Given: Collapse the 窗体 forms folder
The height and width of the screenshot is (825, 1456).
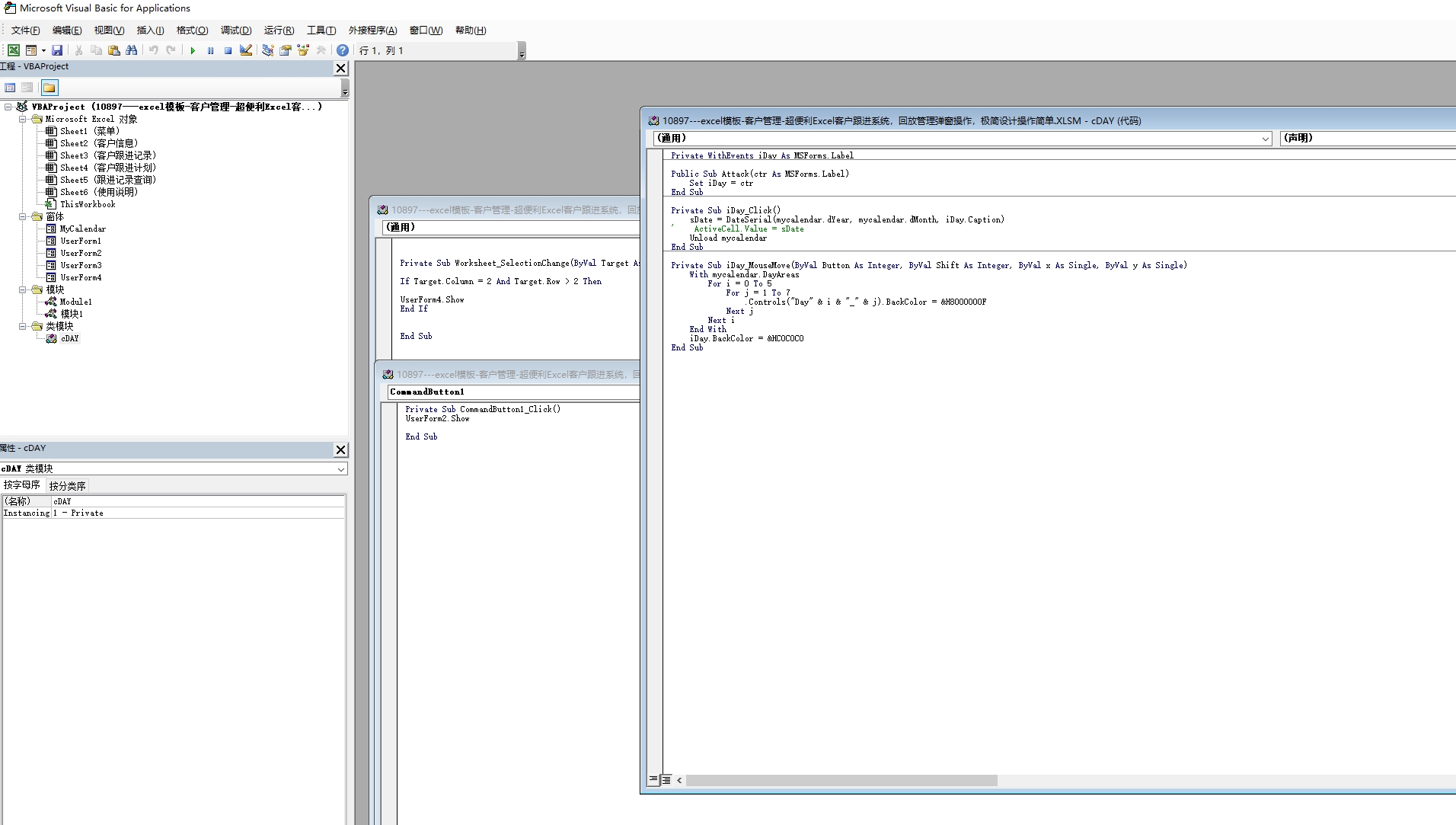Looking at the screenshot, I should tap(22, 216).
